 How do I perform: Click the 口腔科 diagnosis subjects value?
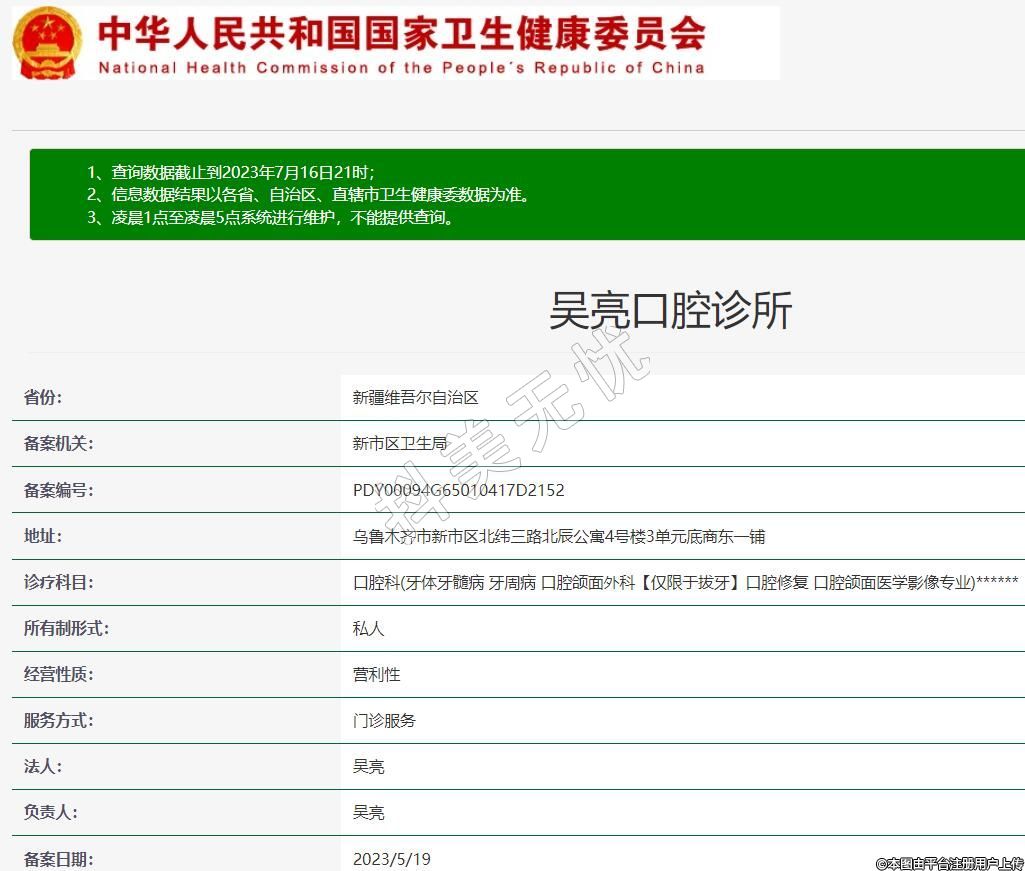click(685, 582)
